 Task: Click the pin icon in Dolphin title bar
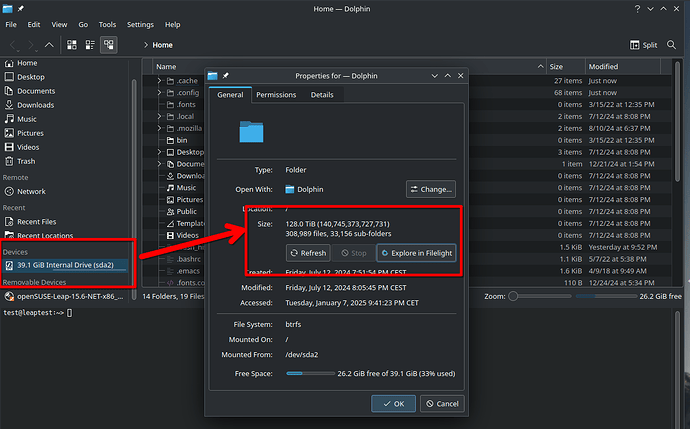tap(21, 8)
